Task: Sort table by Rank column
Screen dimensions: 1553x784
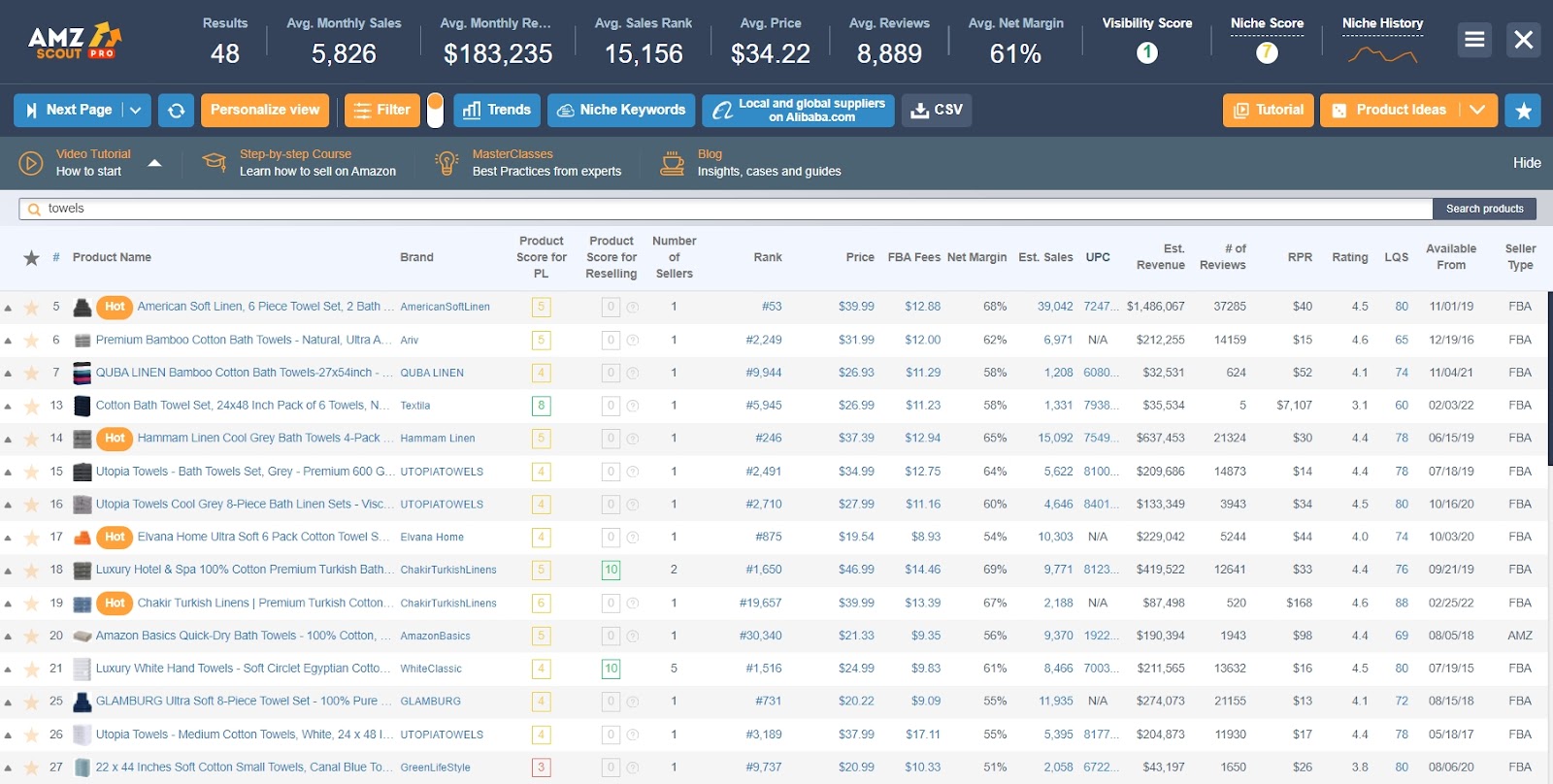Action: pos(768,257)
